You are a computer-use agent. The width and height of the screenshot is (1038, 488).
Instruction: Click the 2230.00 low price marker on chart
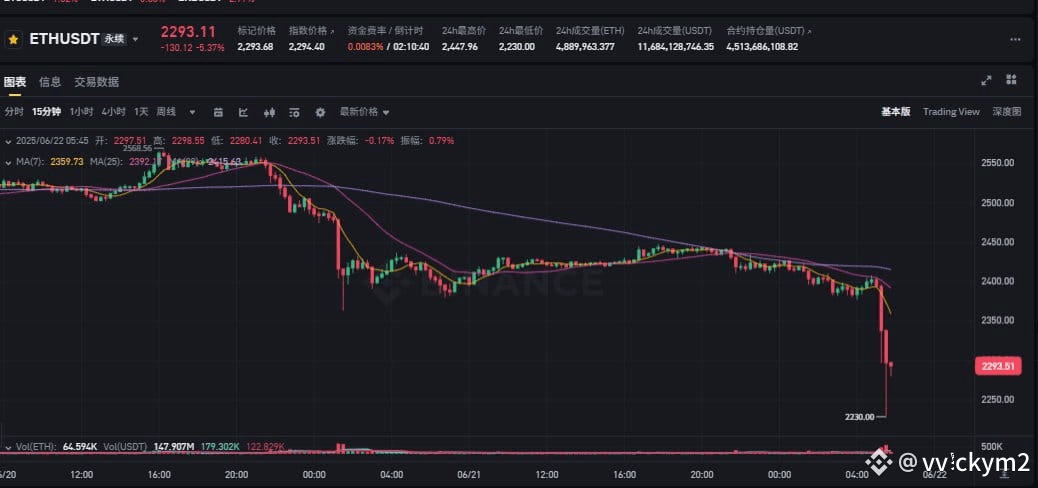(859, 417)
